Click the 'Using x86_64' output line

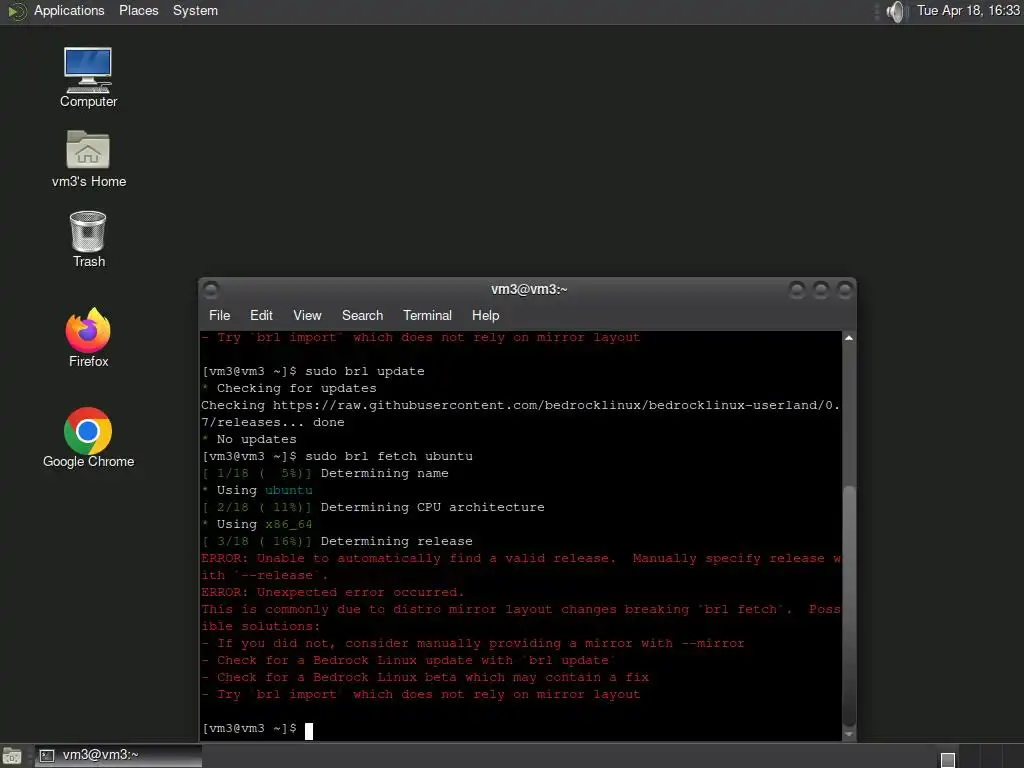point(257,524)
